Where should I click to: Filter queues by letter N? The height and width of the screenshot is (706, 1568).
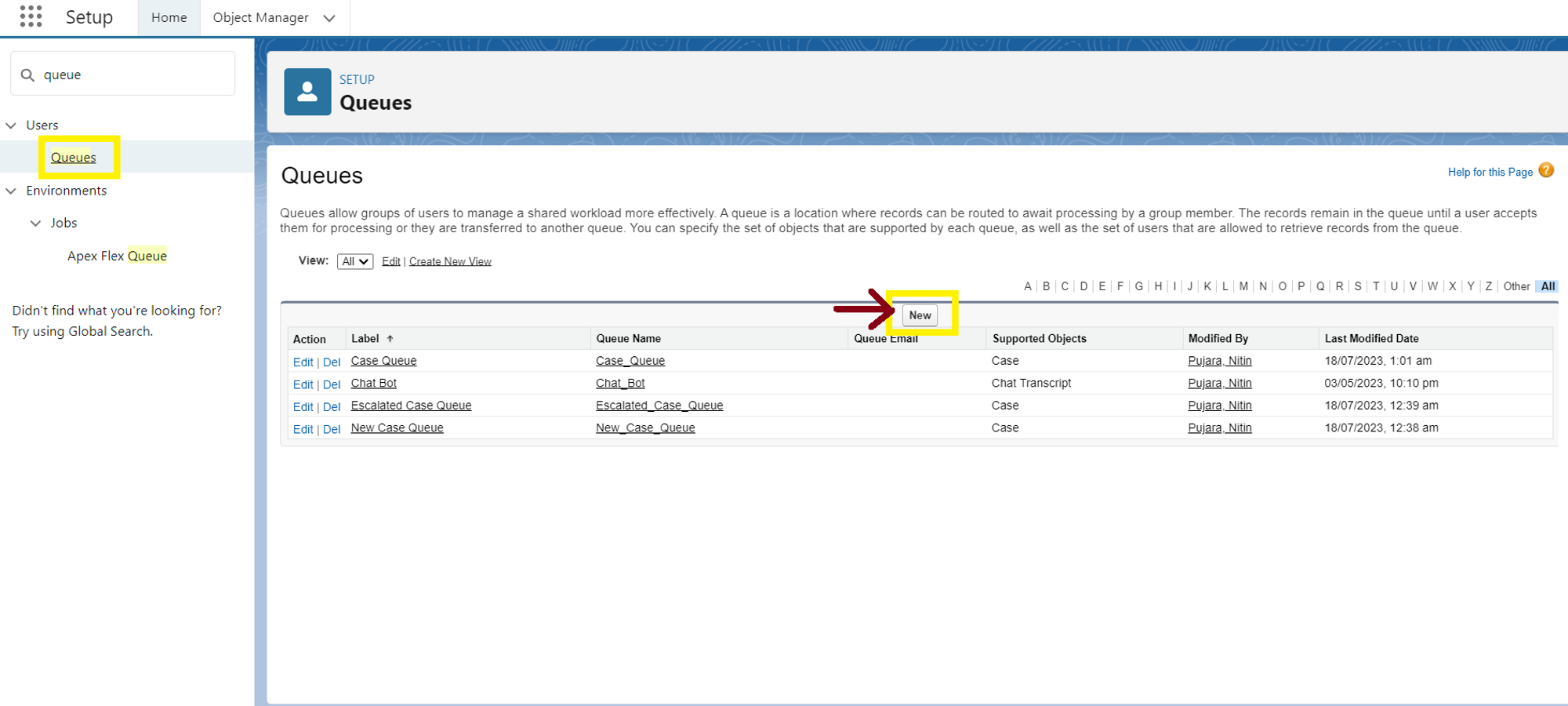pos(1263,286)
